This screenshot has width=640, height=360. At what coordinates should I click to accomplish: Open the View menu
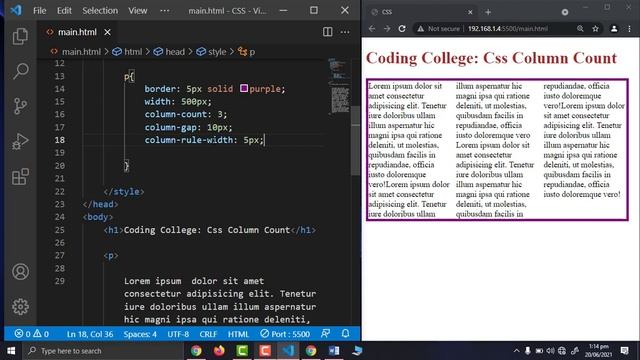pos(138,11)
